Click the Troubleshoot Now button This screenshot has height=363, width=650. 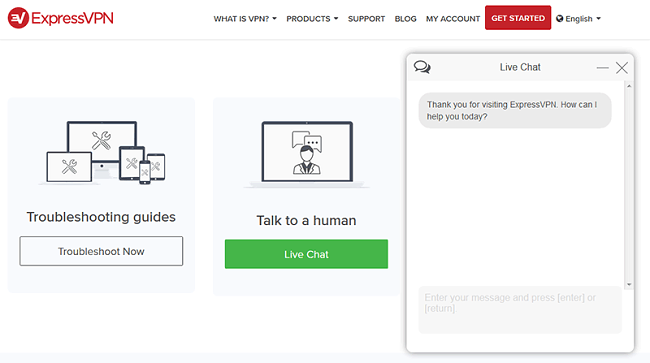tap(101, 251)
